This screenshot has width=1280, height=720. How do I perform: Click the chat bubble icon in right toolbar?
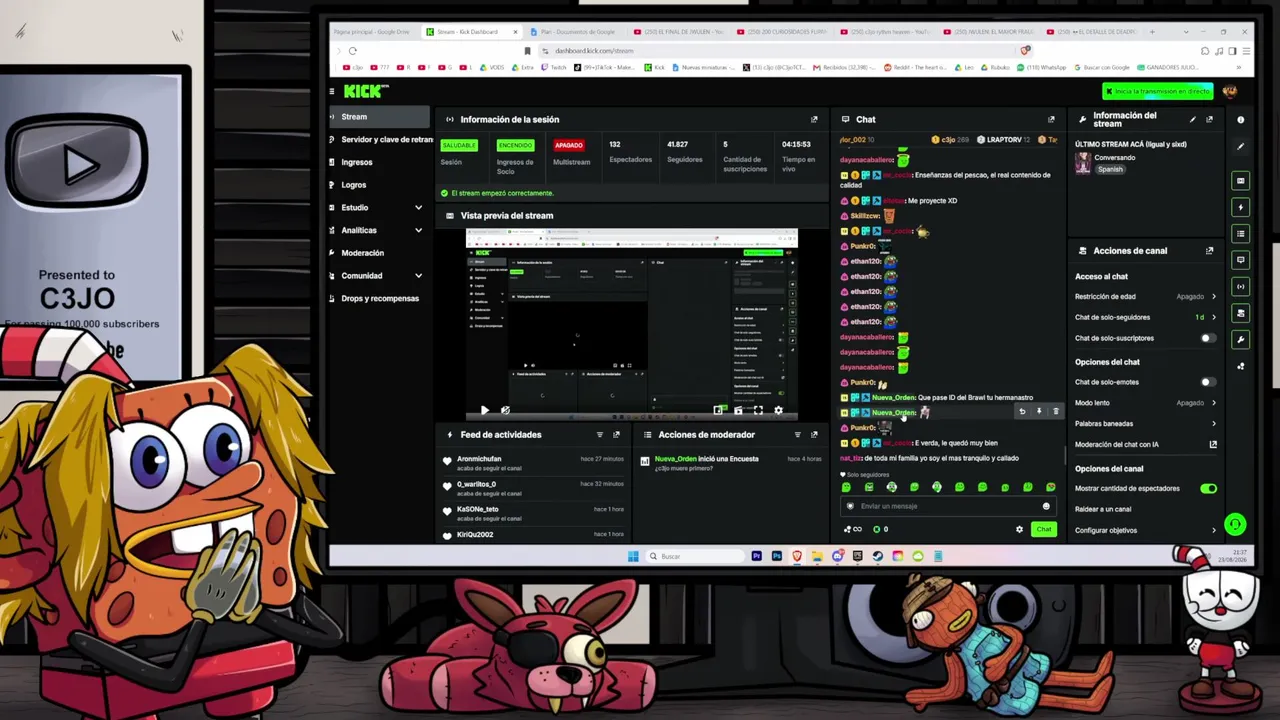1241,260
